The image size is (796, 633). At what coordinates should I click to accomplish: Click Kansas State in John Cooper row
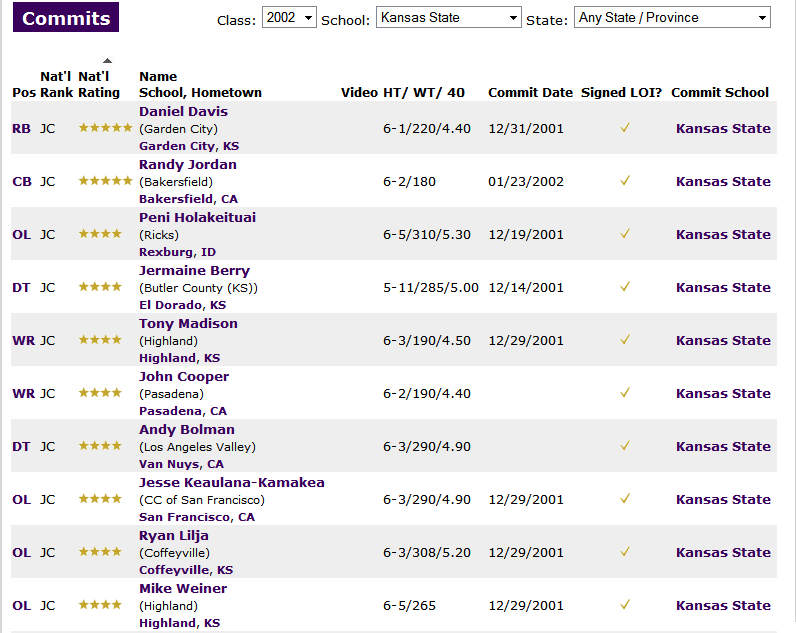[723, 394]
